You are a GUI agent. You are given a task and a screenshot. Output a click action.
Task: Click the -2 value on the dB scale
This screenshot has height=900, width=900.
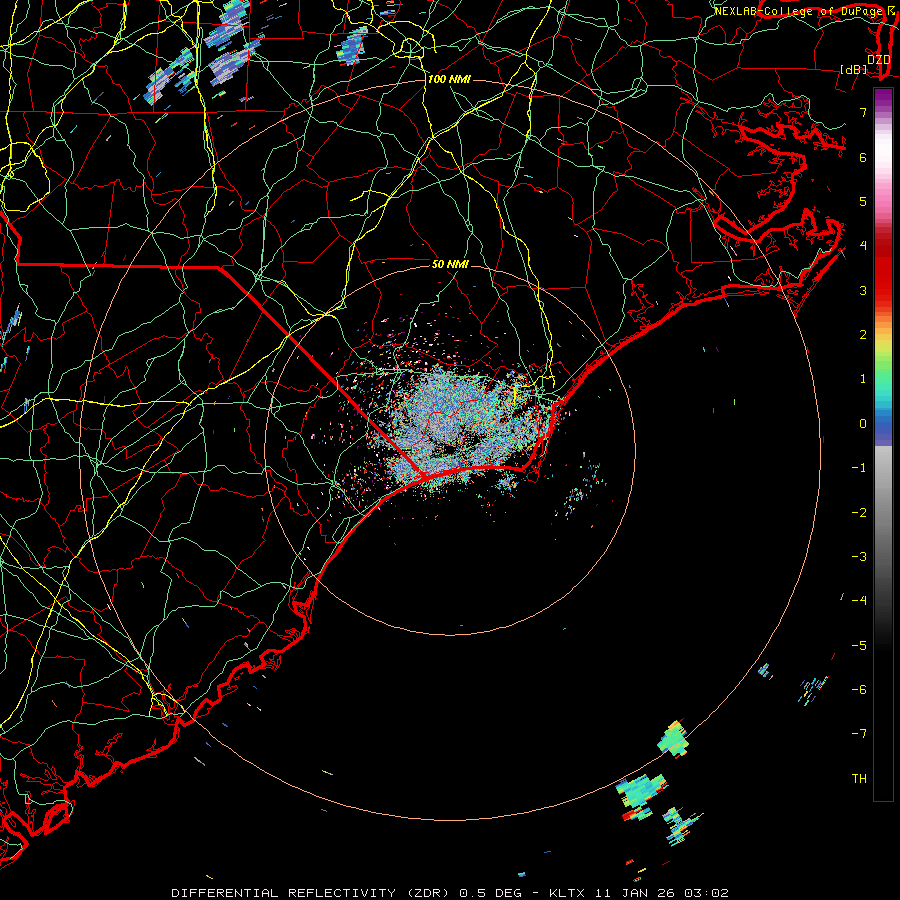(859, 513)
